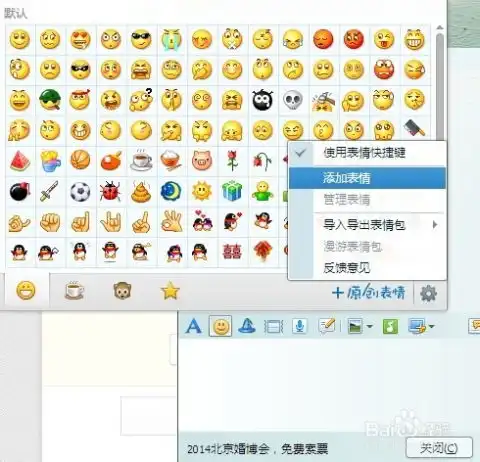
Task: Choose the white skull emoji
Action: [x=293, y=100]
